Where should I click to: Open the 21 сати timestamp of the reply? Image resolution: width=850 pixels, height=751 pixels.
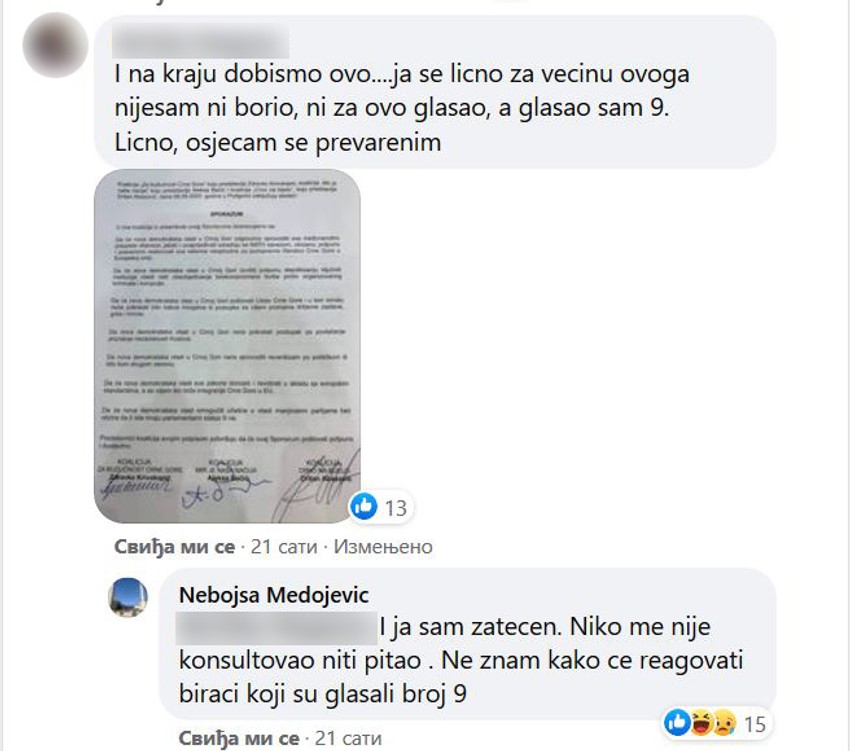click(348, 738)
